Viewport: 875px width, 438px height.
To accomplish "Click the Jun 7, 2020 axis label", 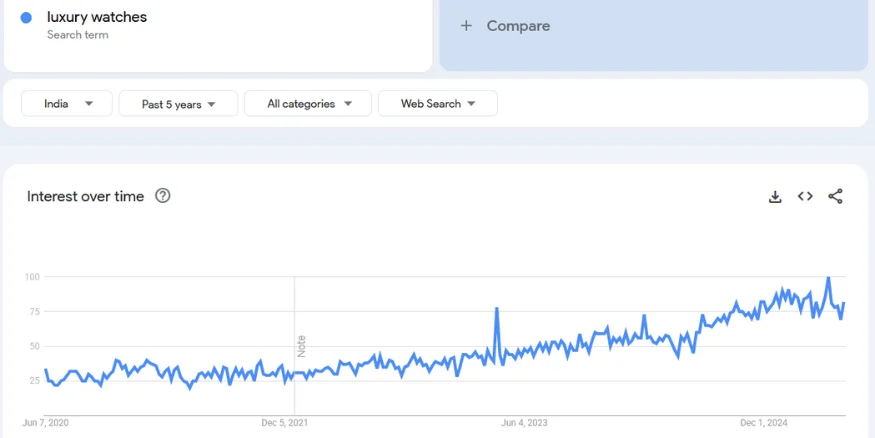I will pyautogui.click(x=46, y=423).
